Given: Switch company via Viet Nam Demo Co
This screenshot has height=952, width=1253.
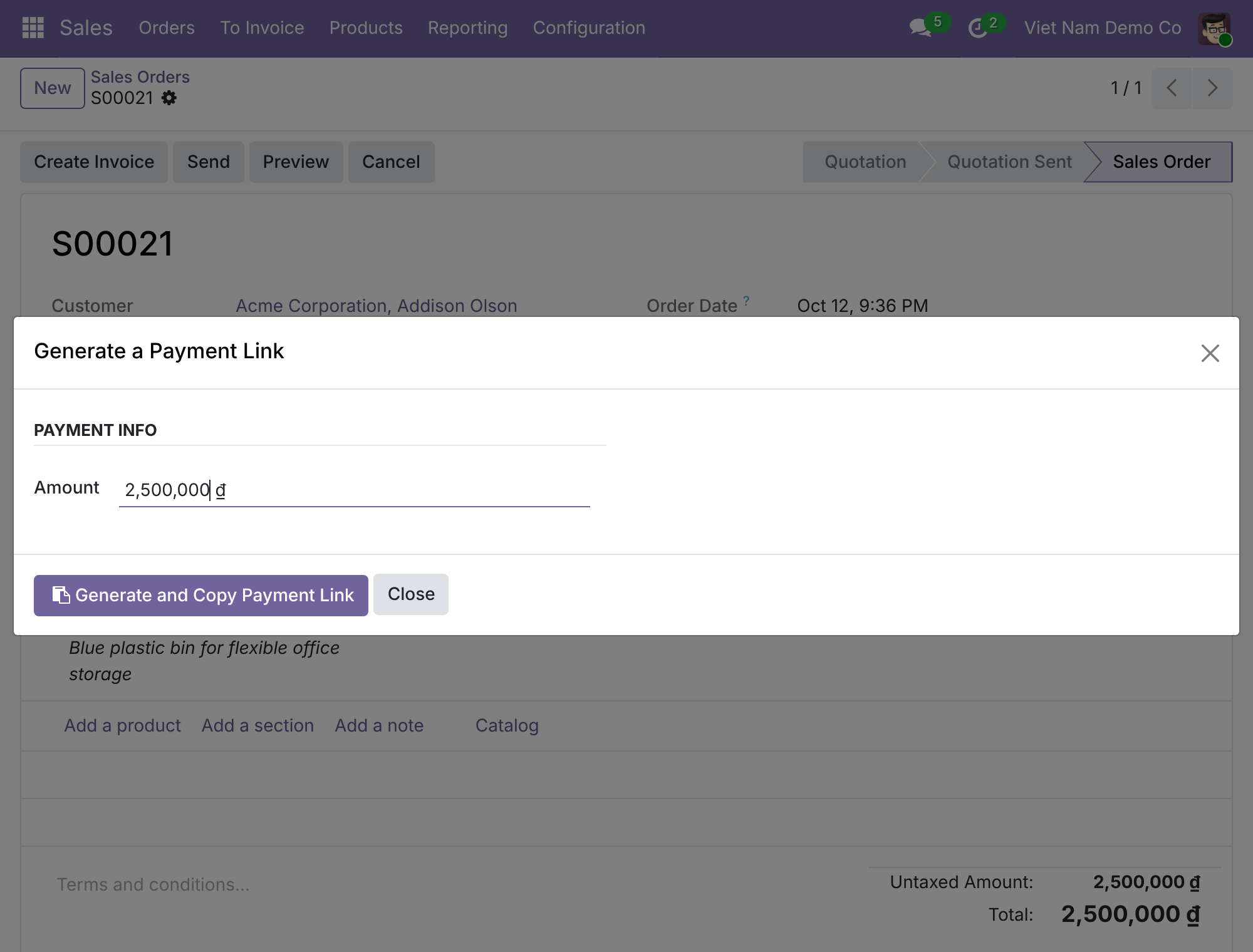Looking at the screenshot, I should (x=1103, y=28).
